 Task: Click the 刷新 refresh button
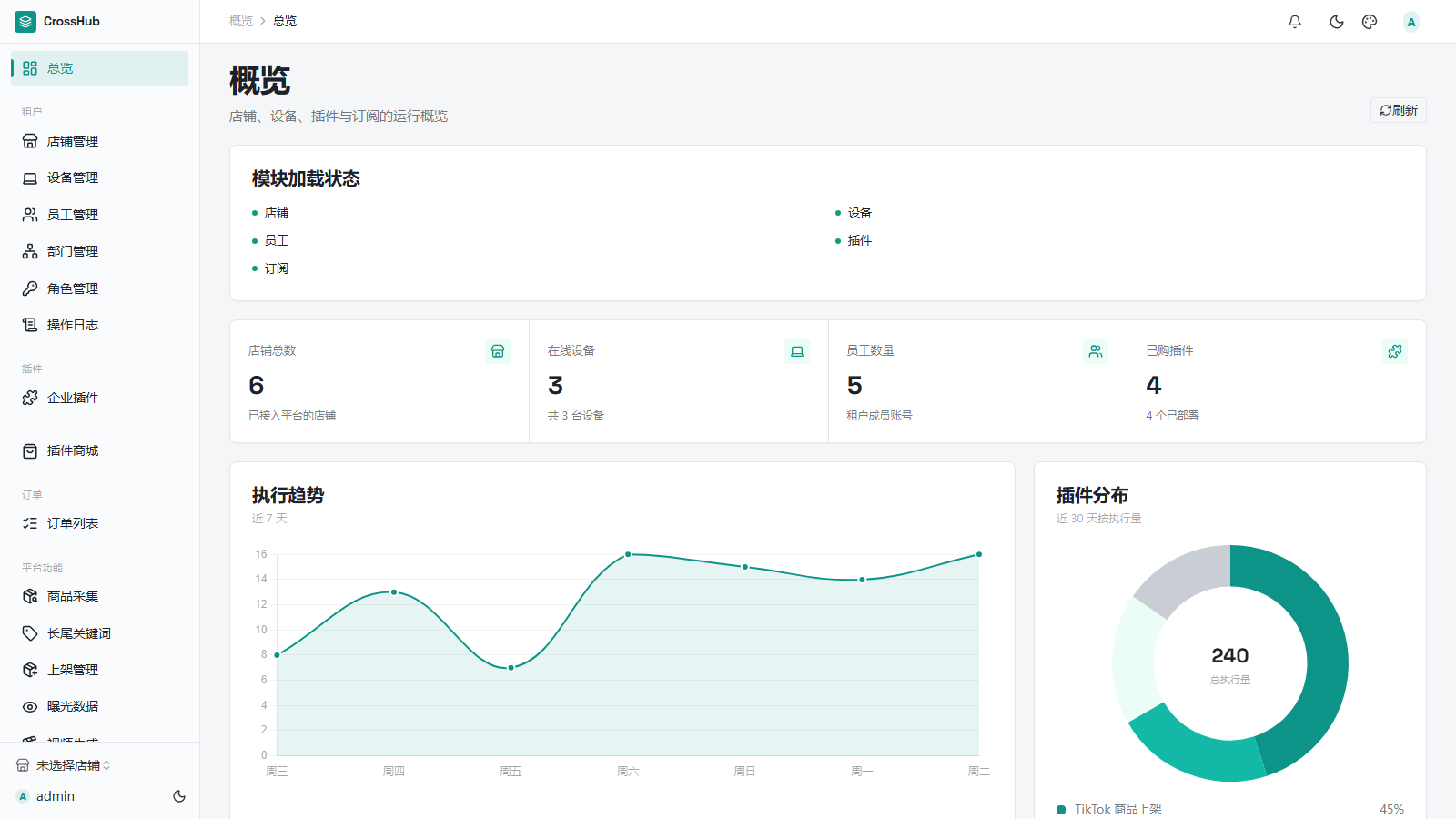pyautogui.click(x=1399, y=110)
